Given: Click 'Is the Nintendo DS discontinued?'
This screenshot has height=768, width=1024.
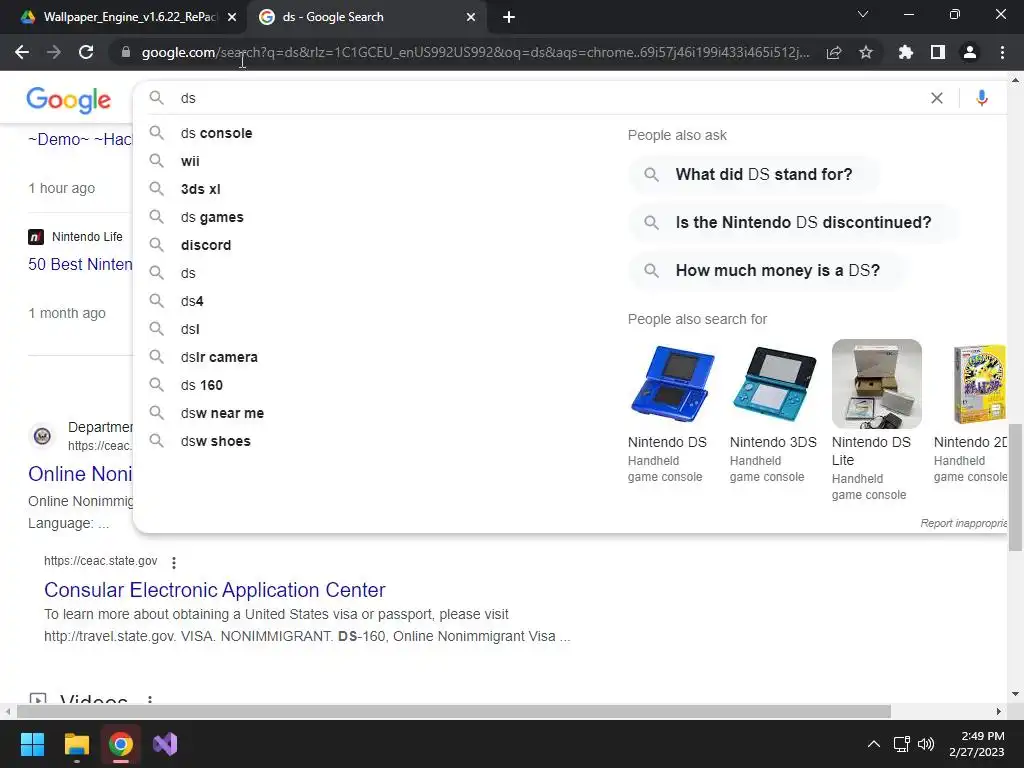Looking at the screenshot, I should click(x=793, y=223).
